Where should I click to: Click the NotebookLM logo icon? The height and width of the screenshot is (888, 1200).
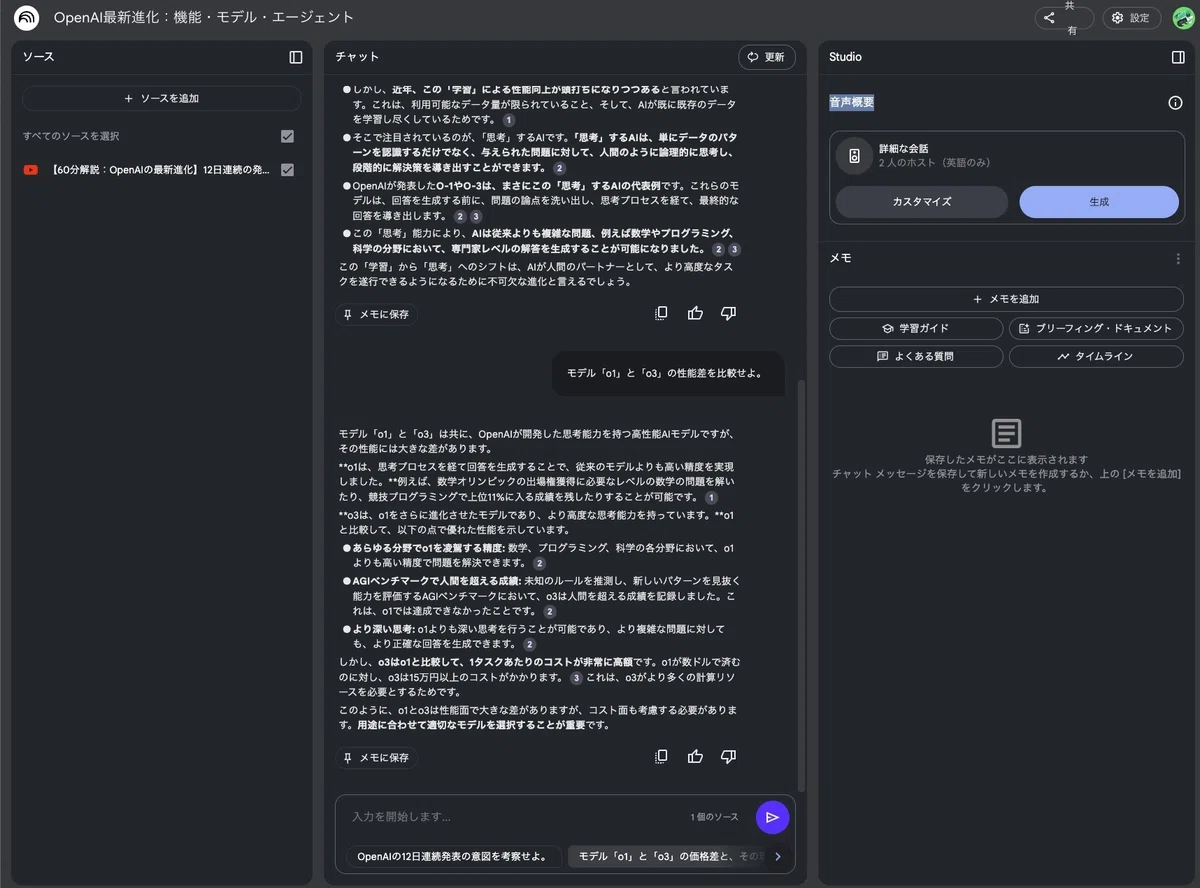click(x=27, y=18)
